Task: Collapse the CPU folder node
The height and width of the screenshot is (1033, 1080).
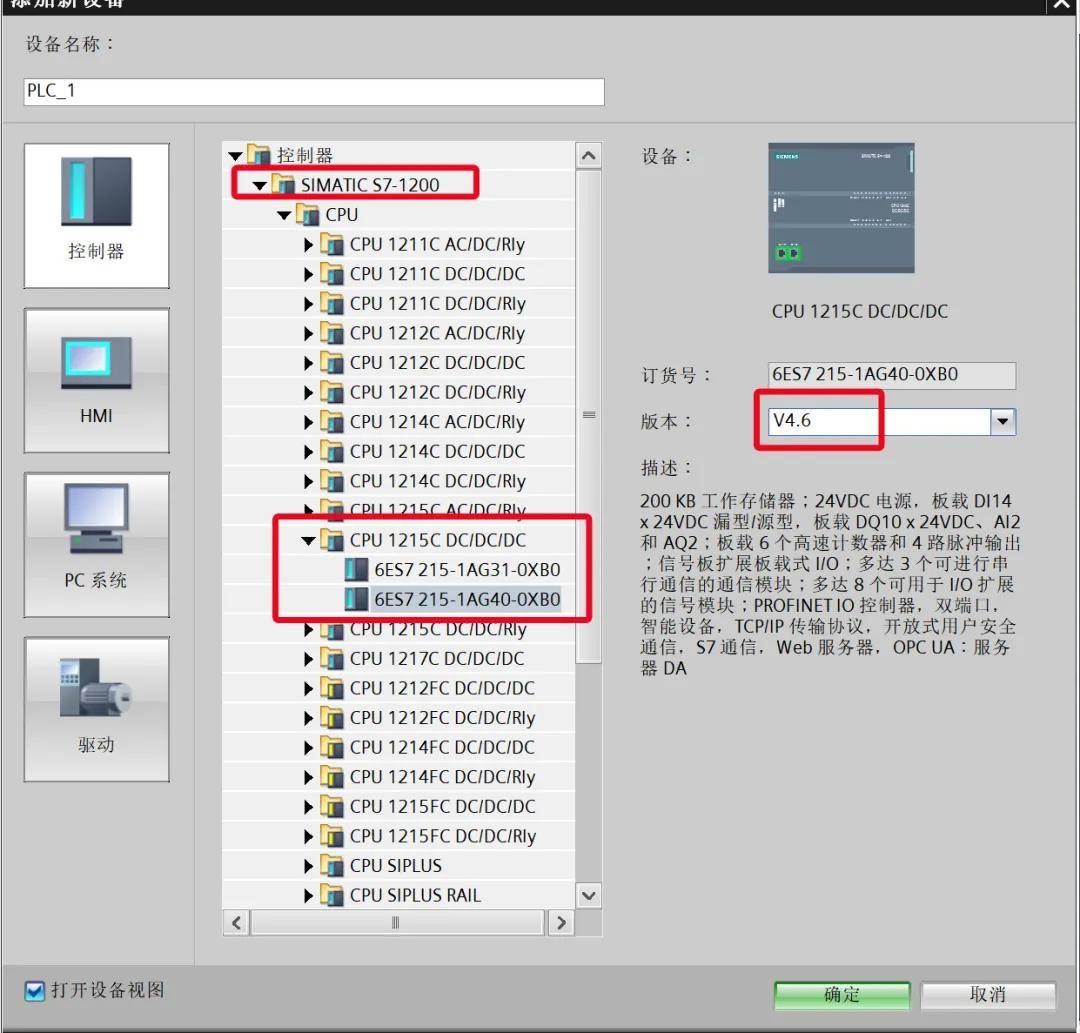Action: [x=284, y=215]
